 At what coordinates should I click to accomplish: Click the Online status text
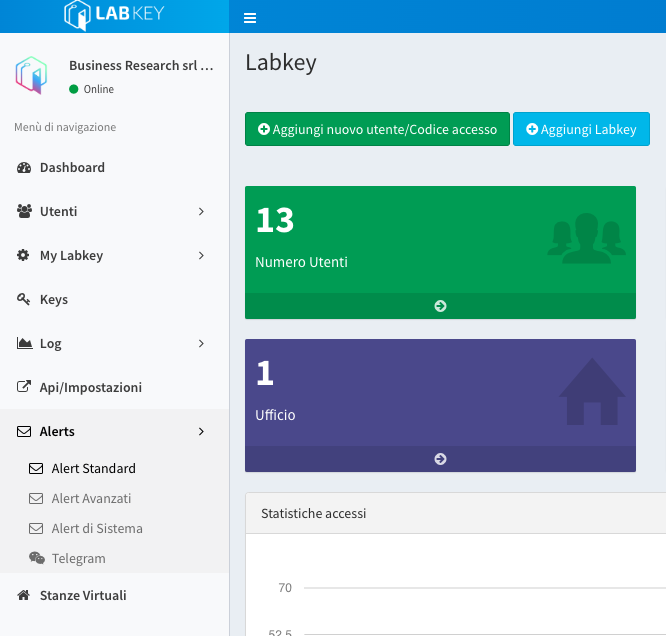[x=99, y=89]
